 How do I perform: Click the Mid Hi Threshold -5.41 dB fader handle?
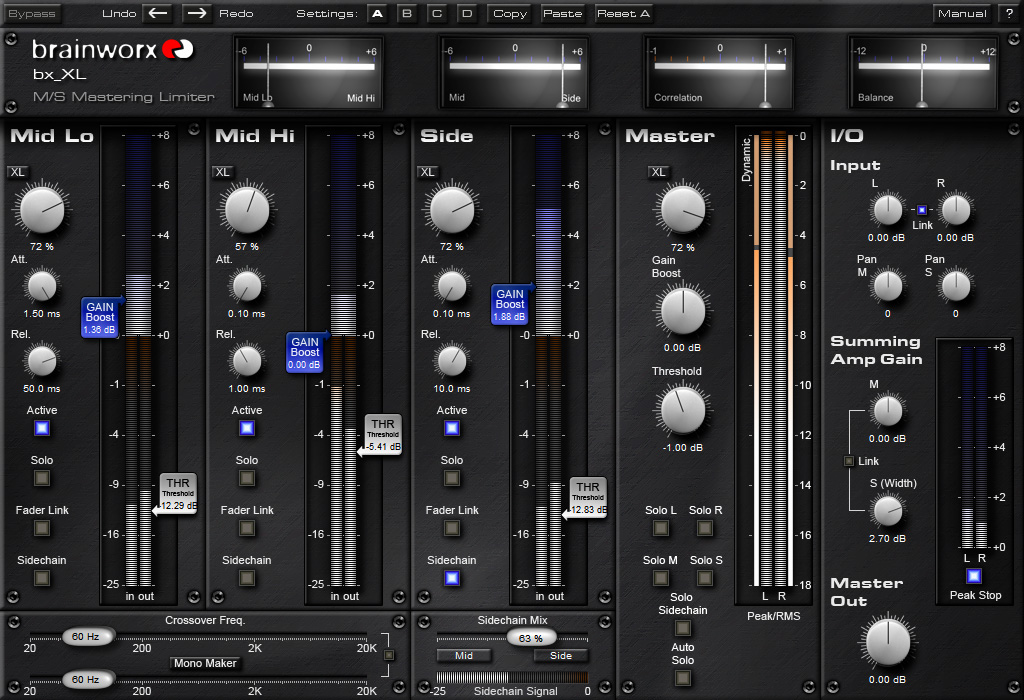point(382,434)
